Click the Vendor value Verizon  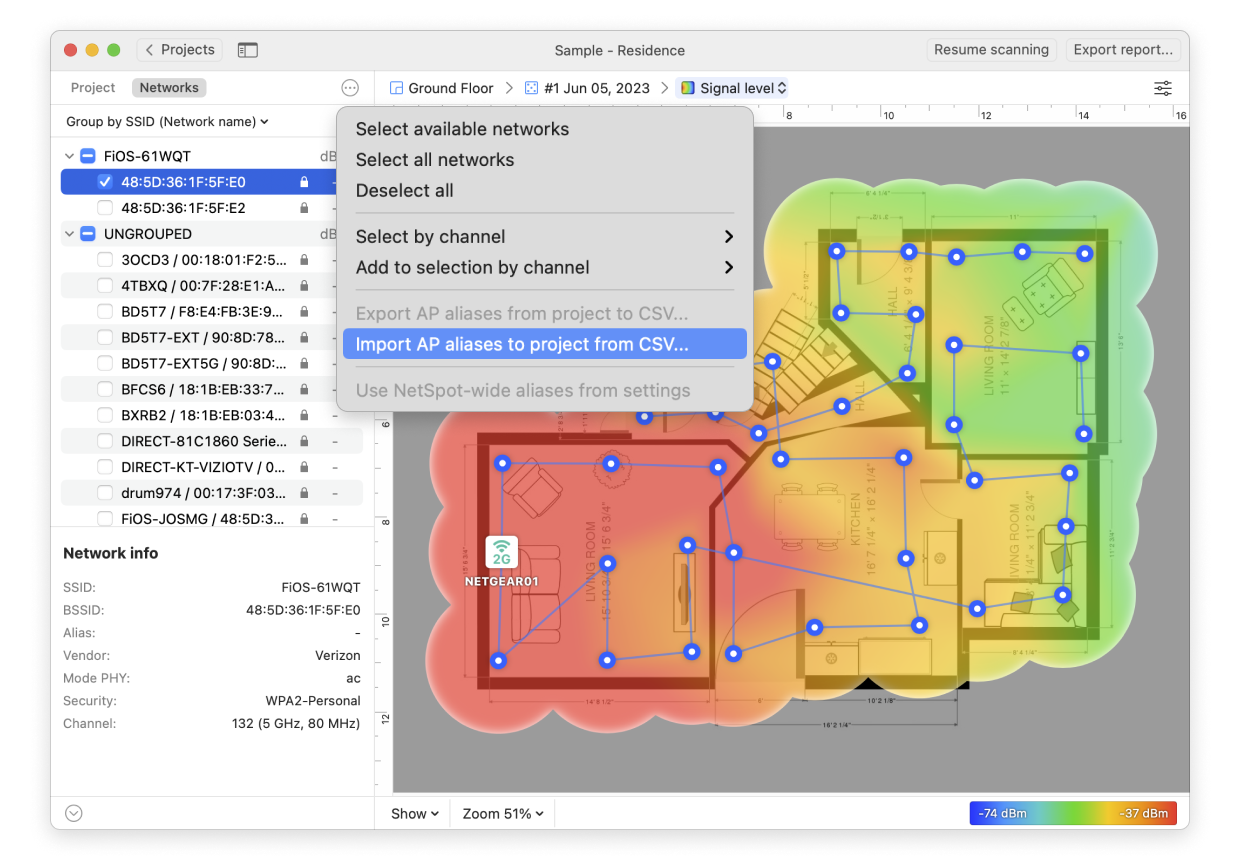pyautogui.click(x=338, y=656)
